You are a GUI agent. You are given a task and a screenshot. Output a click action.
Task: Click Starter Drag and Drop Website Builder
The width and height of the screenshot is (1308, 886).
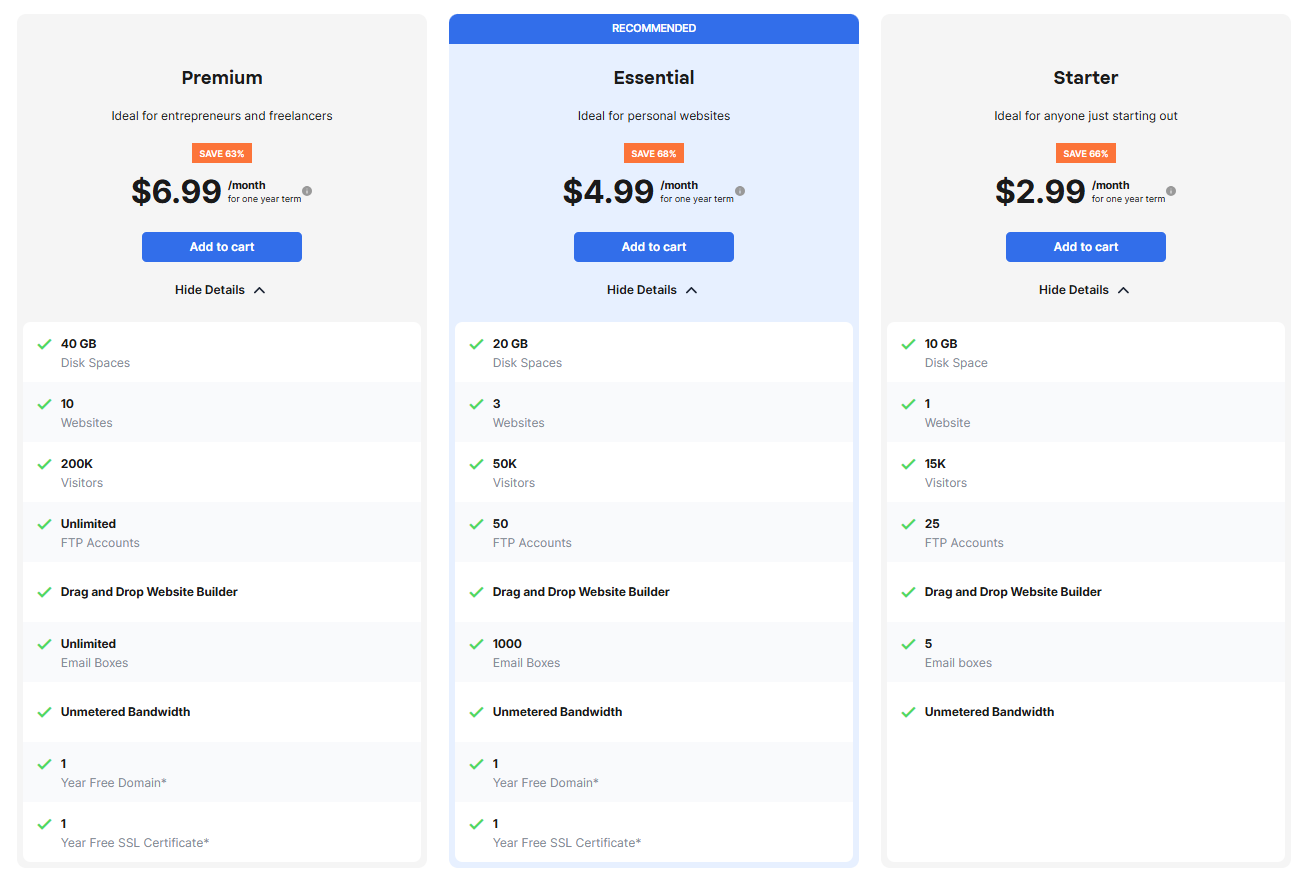pyautogui.click(x=1012, y=592)
